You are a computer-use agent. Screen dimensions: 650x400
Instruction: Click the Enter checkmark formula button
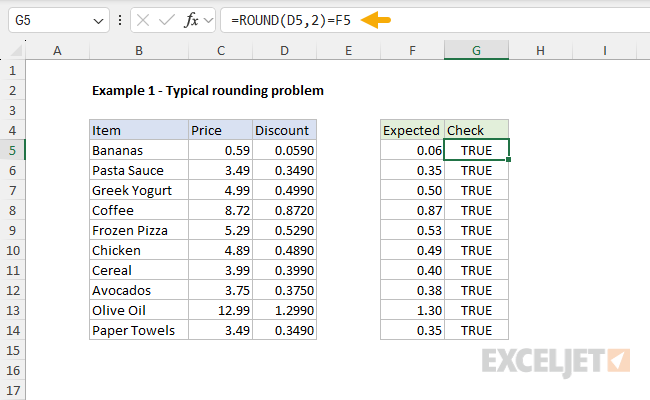coord(167,20)
